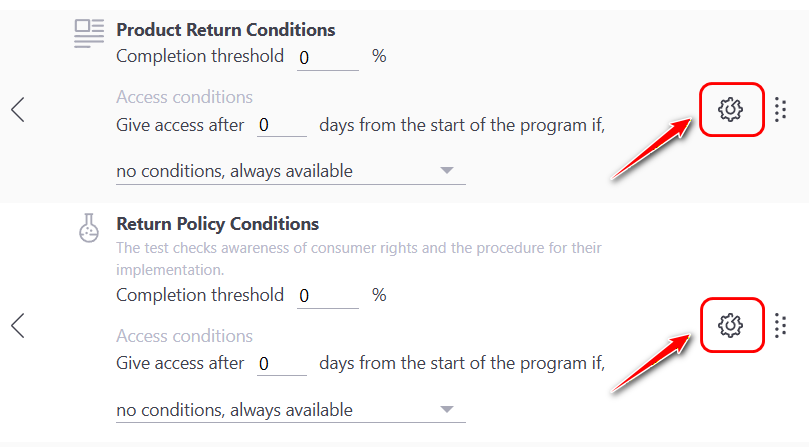Click the document icon of Product Return Conditions

pos(89,34)
